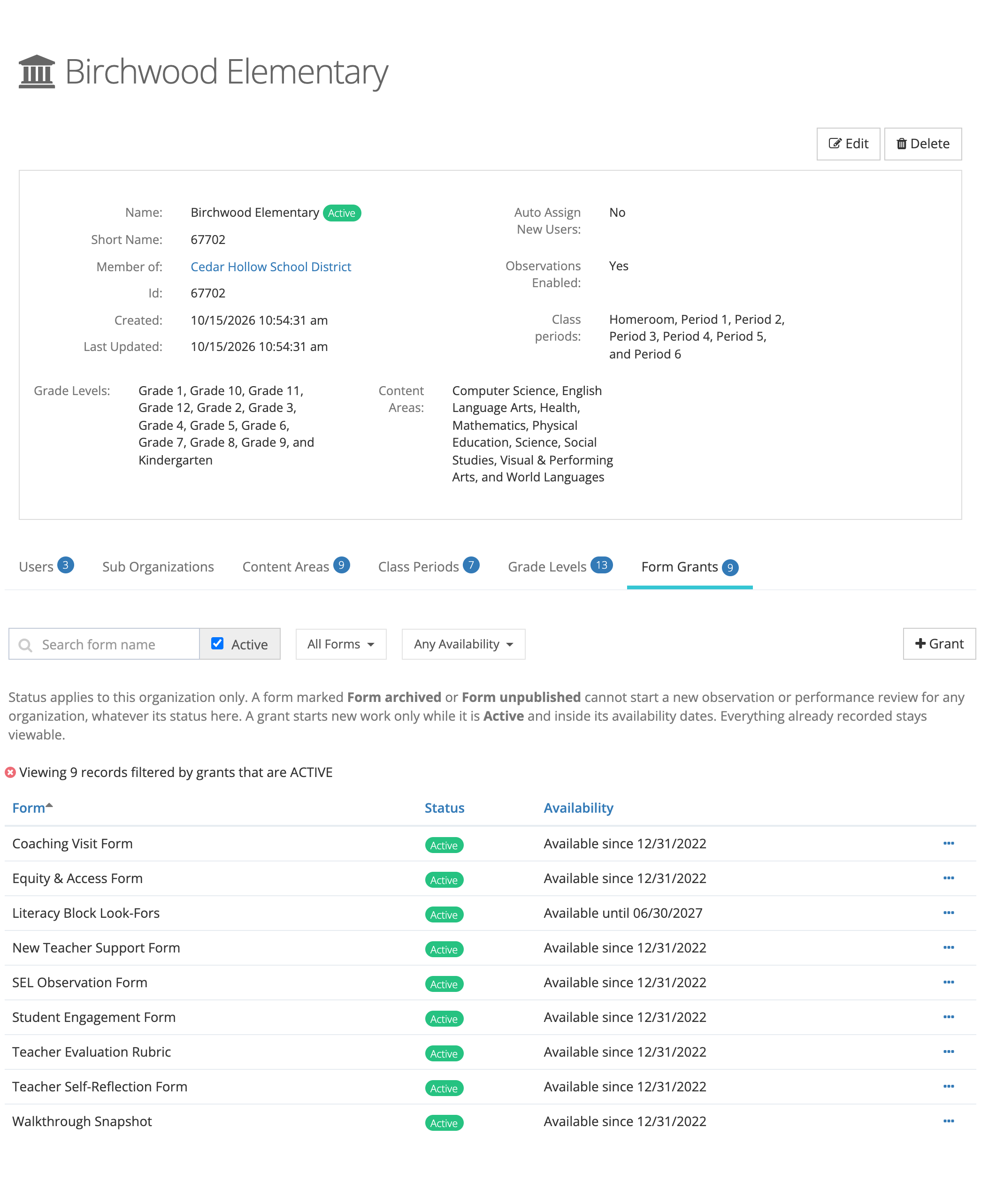Clear the ACTIVE grants filter icon
981x1204 pixels.
[x=10, y=772]
